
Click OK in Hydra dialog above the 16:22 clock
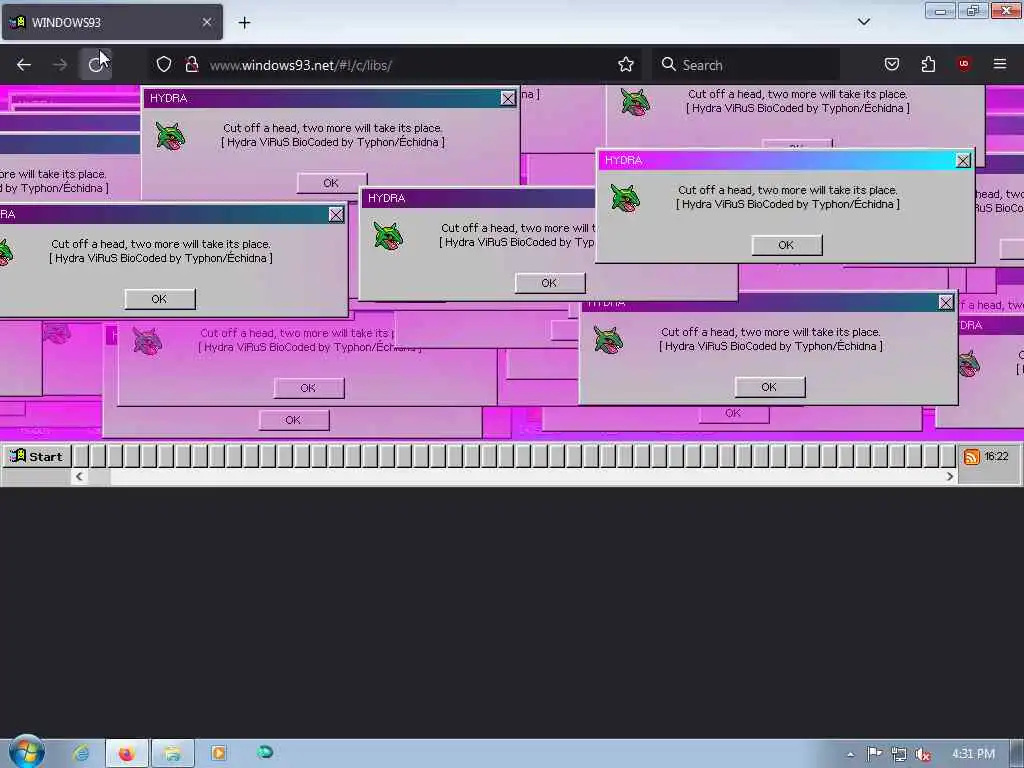(769, 387)
